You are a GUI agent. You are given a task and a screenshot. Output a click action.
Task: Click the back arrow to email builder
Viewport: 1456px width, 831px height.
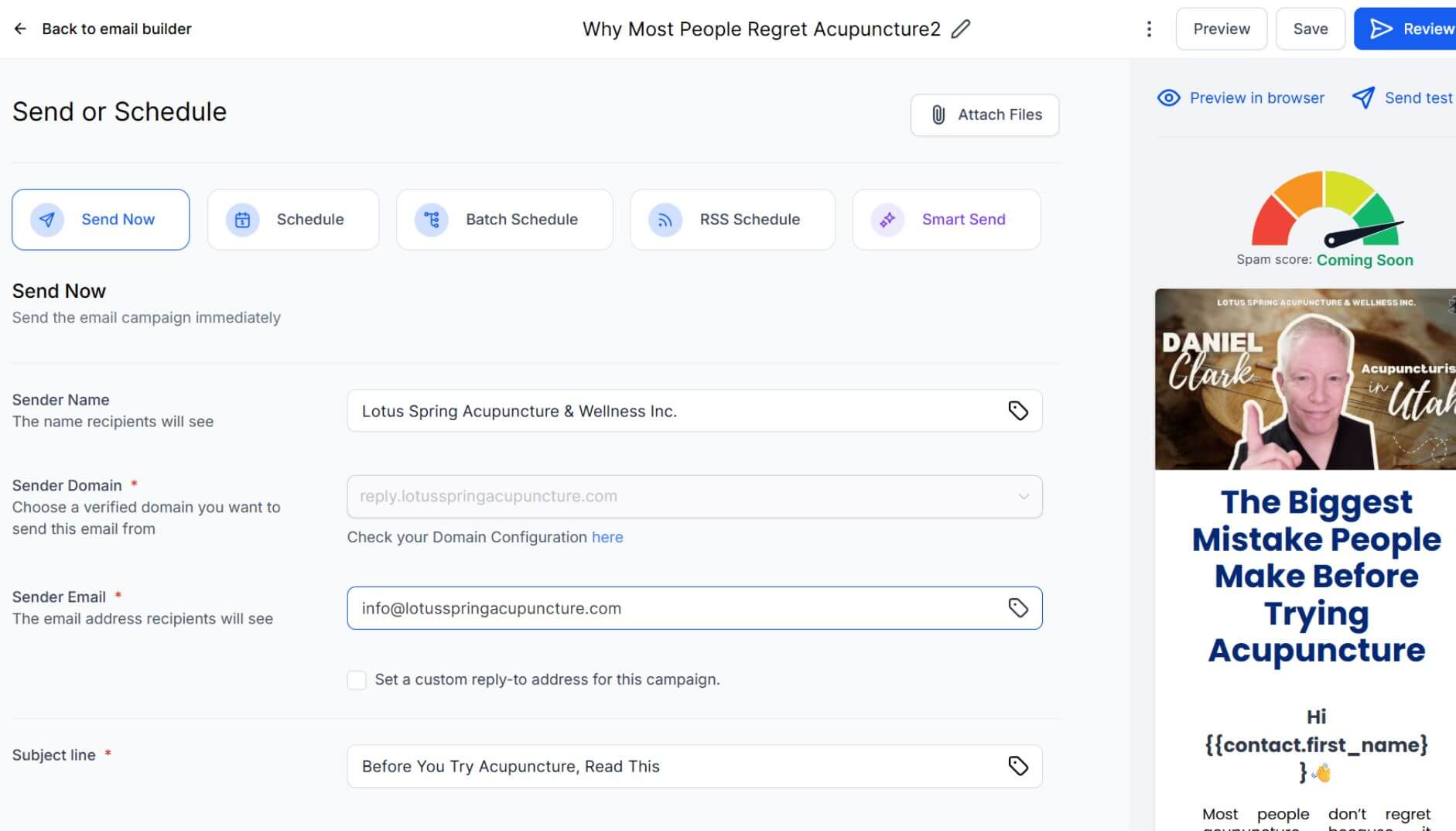(x=20, y=29)
